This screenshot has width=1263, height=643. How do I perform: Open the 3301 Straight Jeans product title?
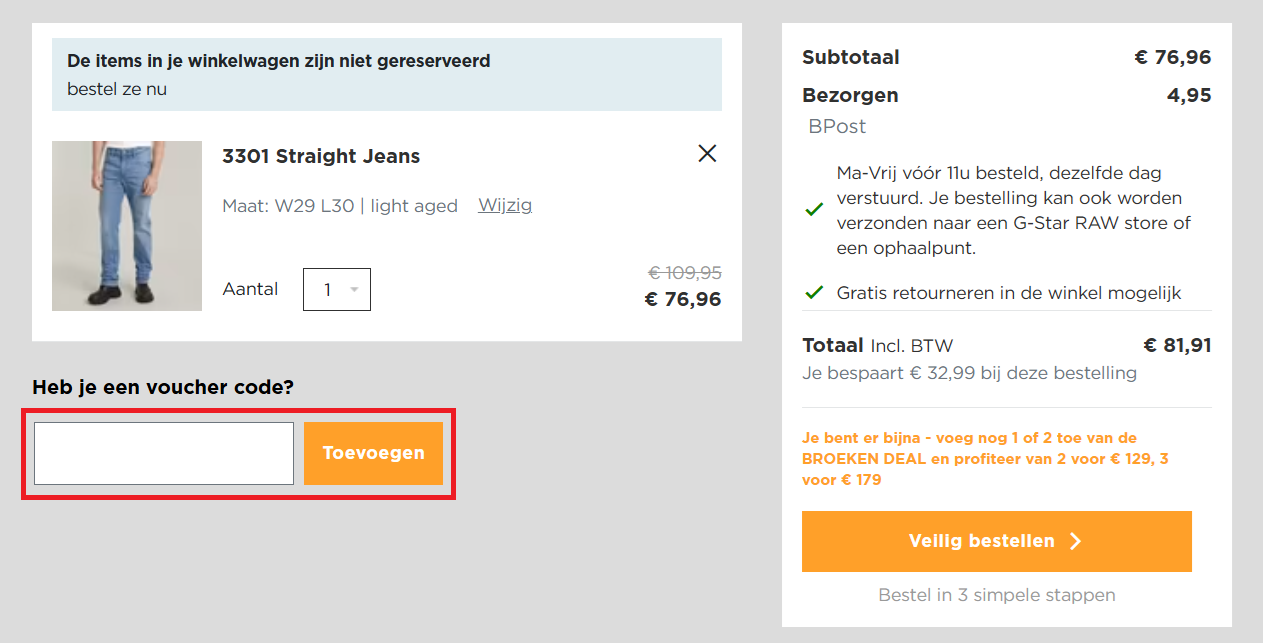pos(321,156)
